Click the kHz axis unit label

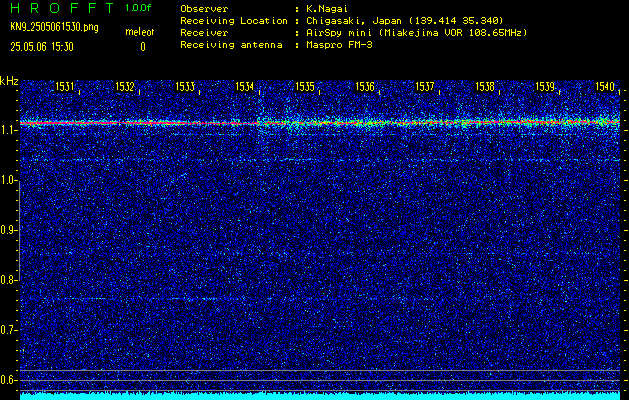pyautogui.click(x=9, y=81)
